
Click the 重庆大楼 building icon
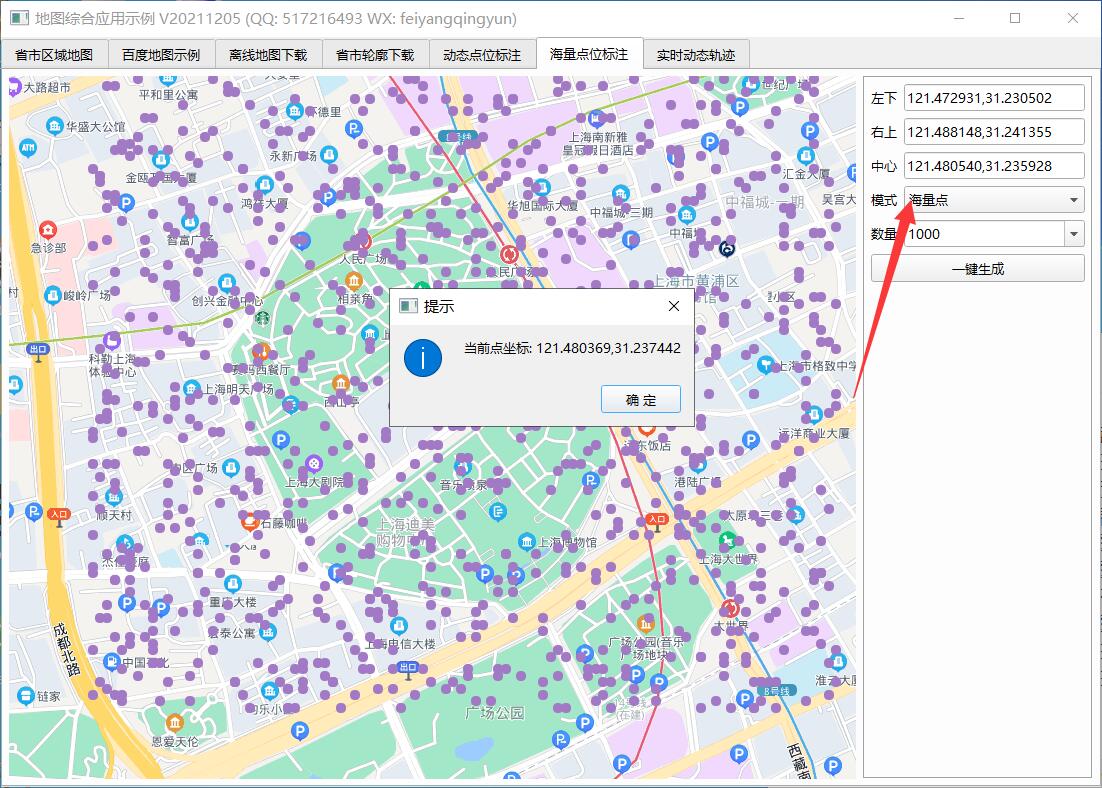pos(233,583)
